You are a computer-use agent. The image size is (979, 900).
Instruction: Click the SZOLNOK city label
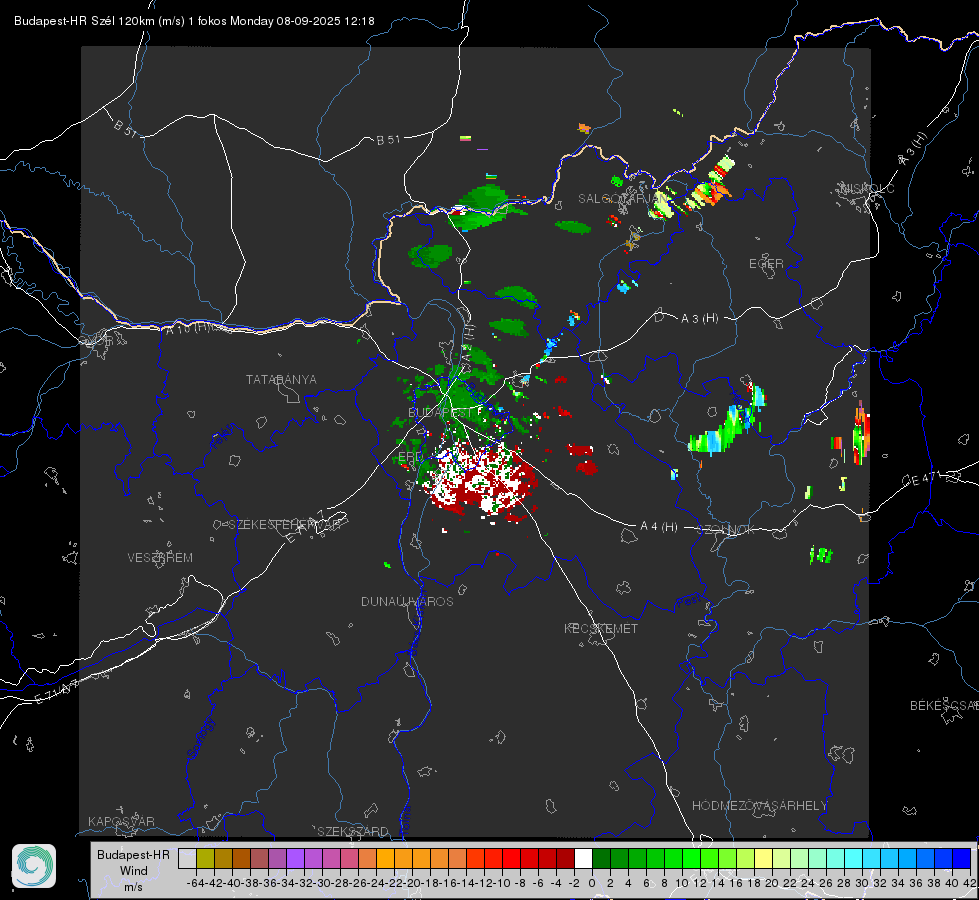[726, 530]
